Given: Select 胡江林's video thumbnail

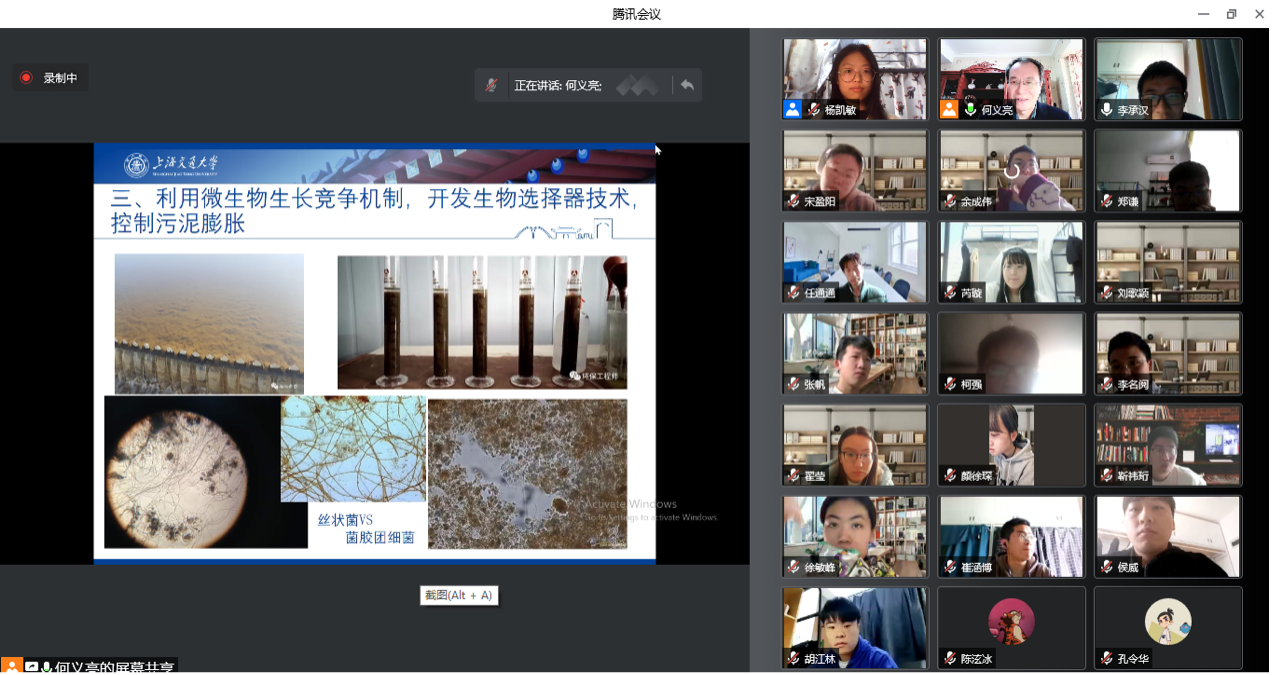Looking at the screenshot, I should tap(855, 627).
